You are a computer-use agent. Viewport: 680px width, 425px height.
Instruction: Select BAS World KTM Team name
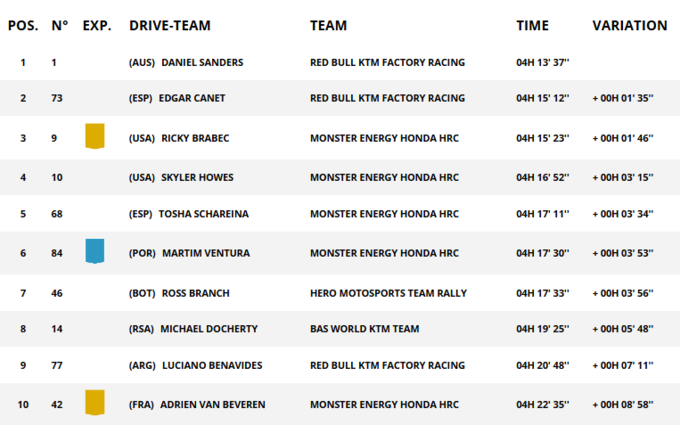point(364,329)
